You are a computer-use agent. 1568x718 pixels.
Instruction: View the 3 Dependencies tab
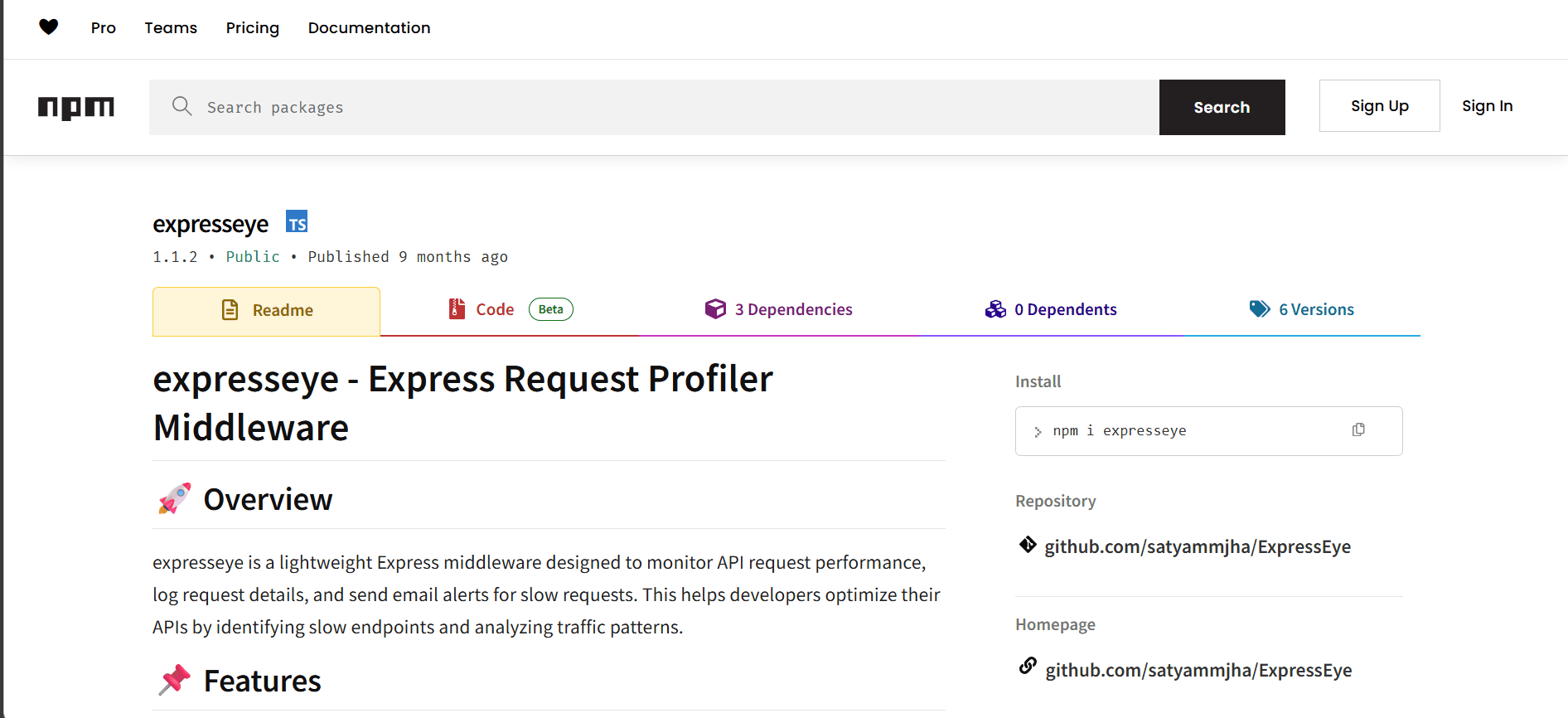pyautogui.click(x=778, y=309)
